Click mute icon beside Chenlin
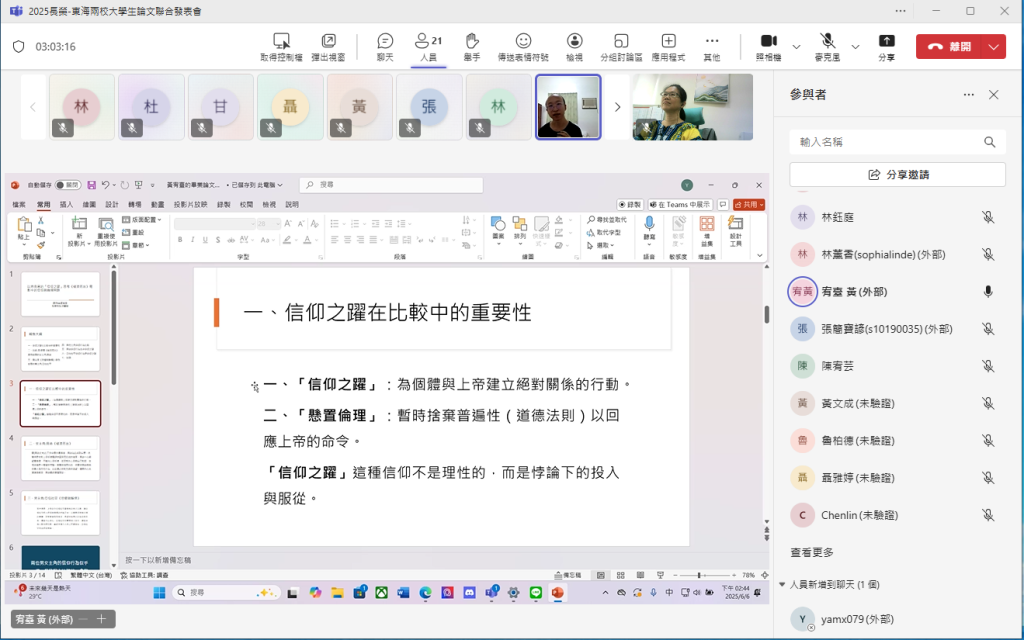 (x=988, y=515)
